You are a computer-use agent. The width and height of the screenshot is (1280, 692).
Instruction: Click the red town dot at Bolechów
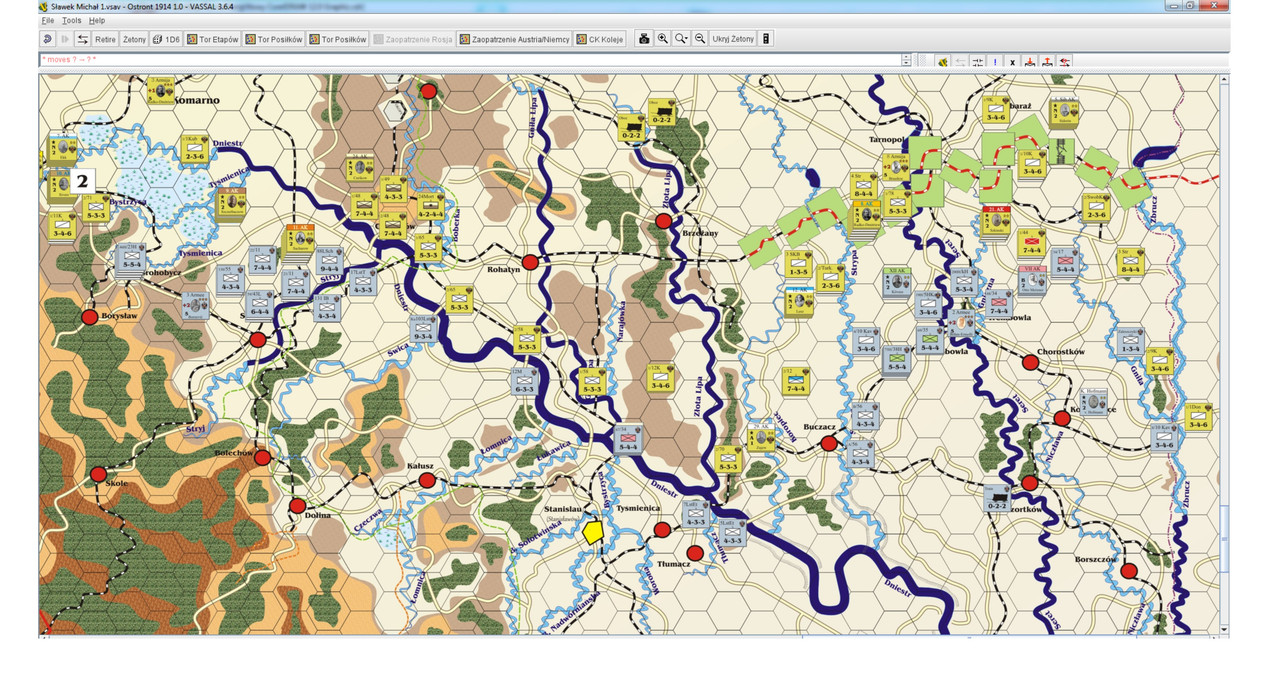point(262,457)
